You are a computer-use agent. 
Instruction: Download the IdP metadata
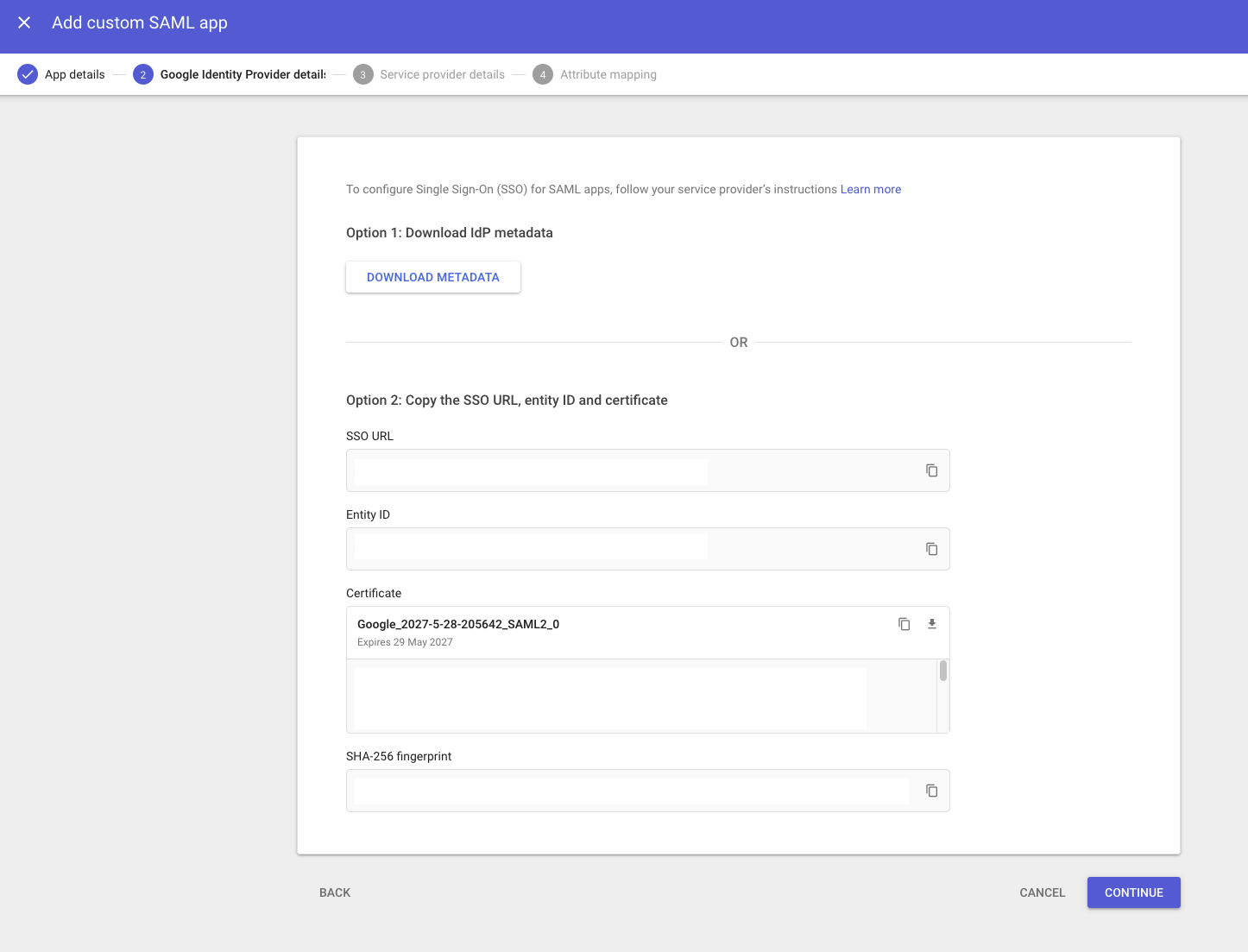(x=433, y=277)
